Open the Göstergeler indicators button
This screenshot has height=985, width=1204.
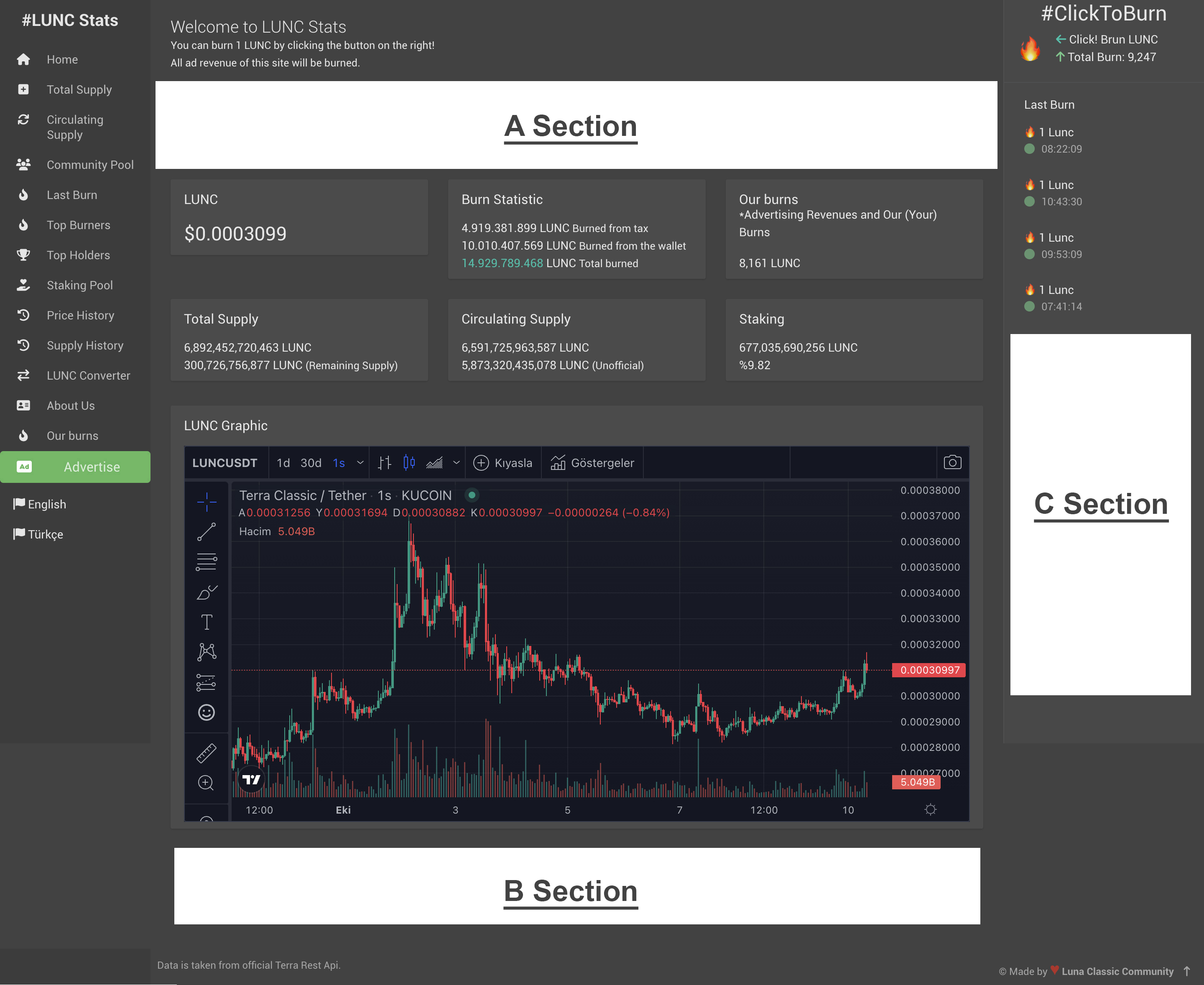click(592, 463)
